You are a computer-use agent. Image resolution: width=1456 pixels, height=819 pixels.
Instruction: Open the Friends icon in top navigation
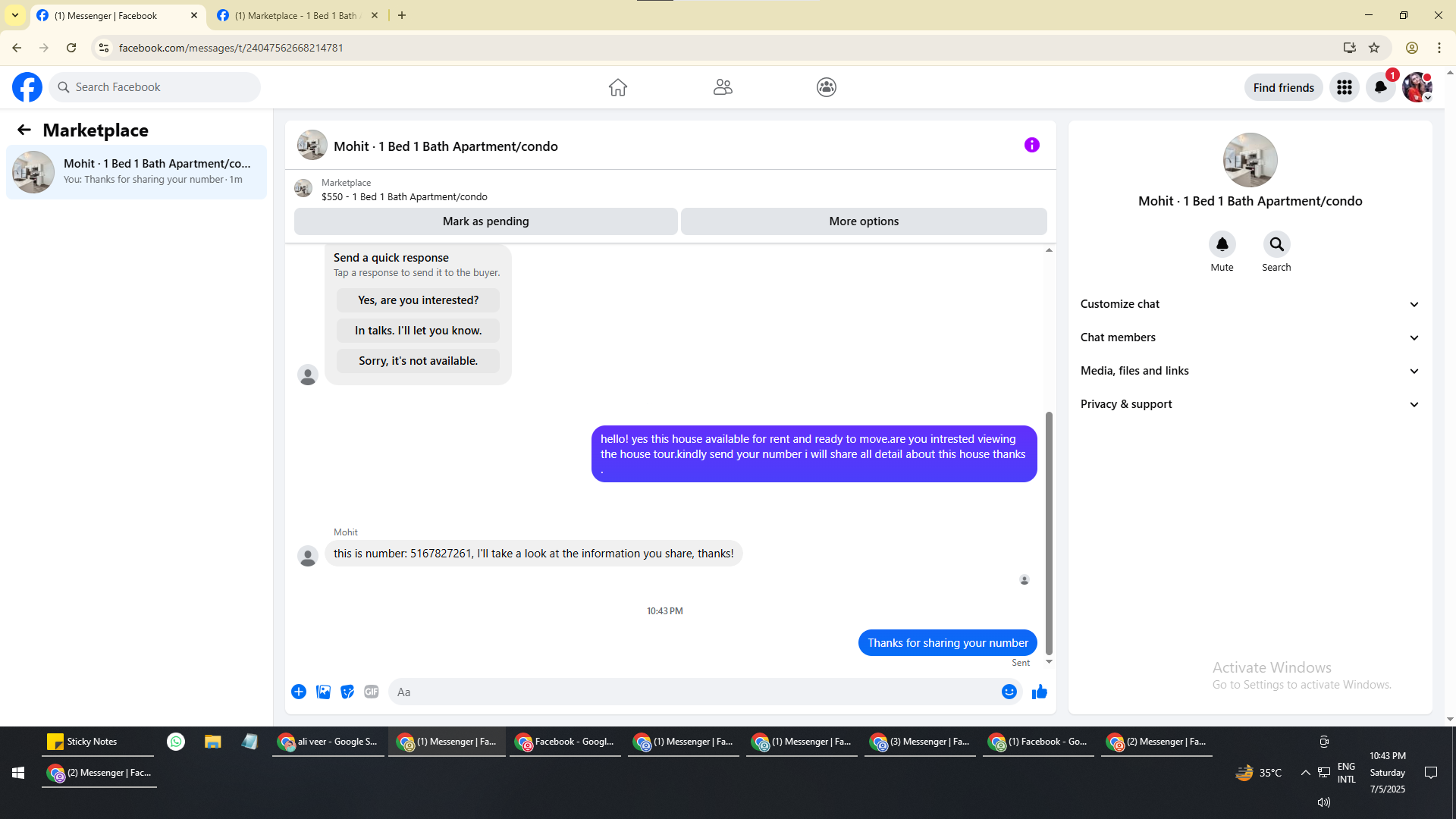pyautogui.click(x=722, y=87)
